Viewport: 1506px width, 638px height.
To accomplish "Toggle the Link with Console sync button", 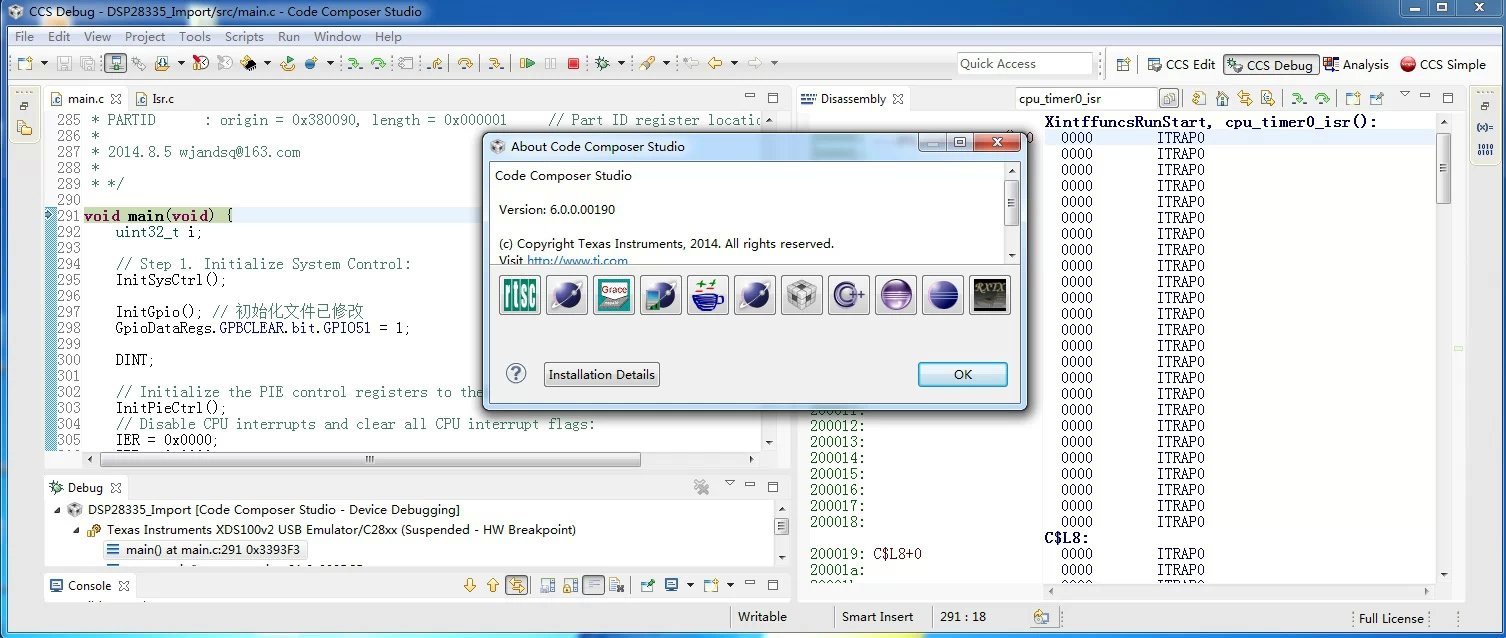I will 517,585.
